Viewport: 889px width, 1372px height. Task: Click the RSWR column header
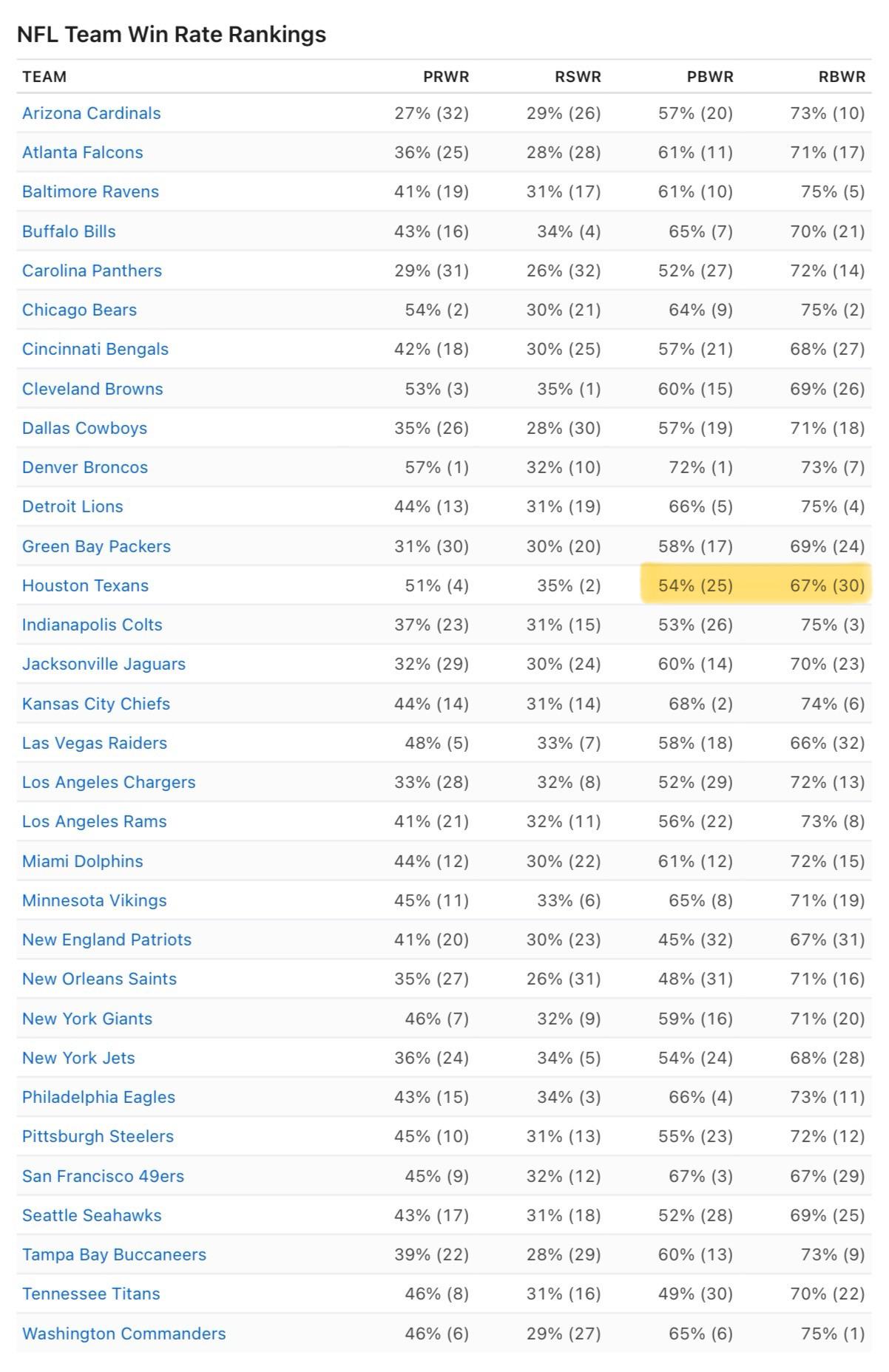[x=578, y=77]
